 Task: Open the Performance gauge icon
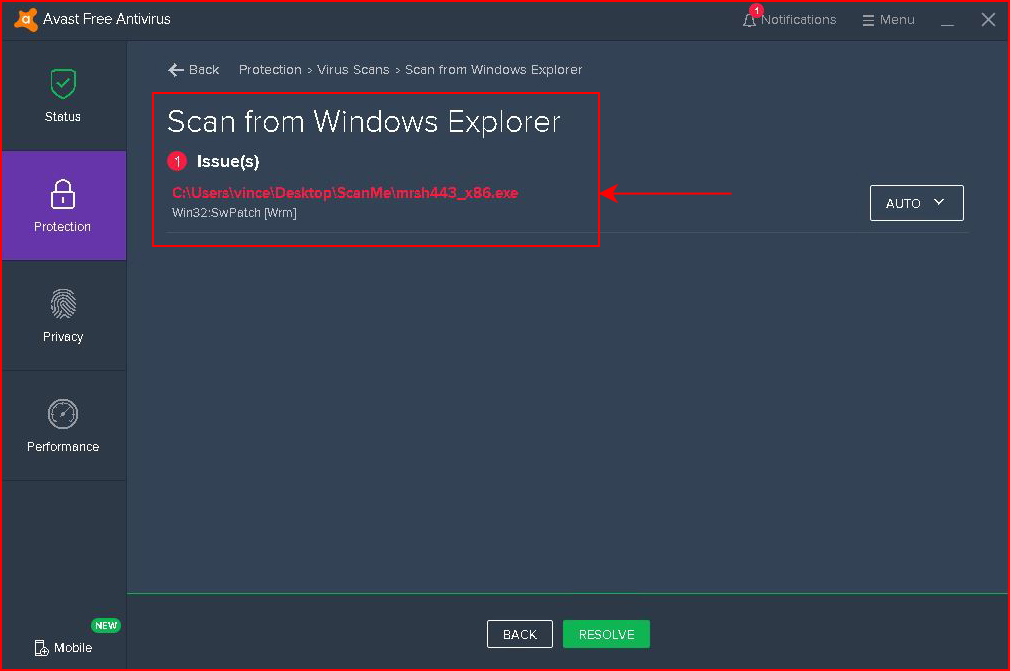63,414
